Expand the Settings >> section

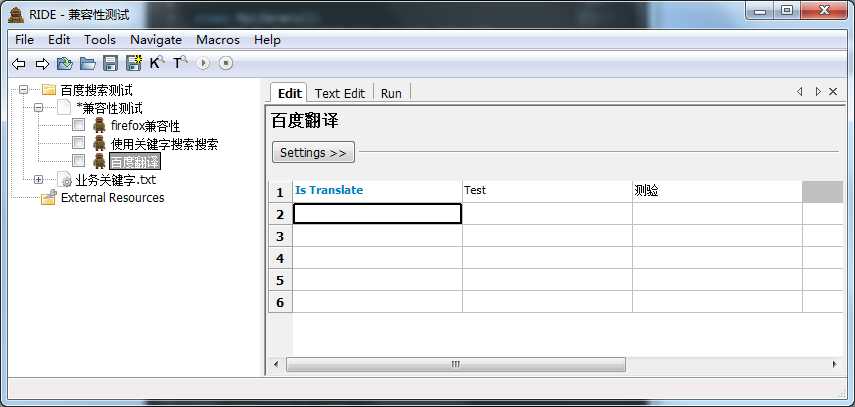(313, 153)
